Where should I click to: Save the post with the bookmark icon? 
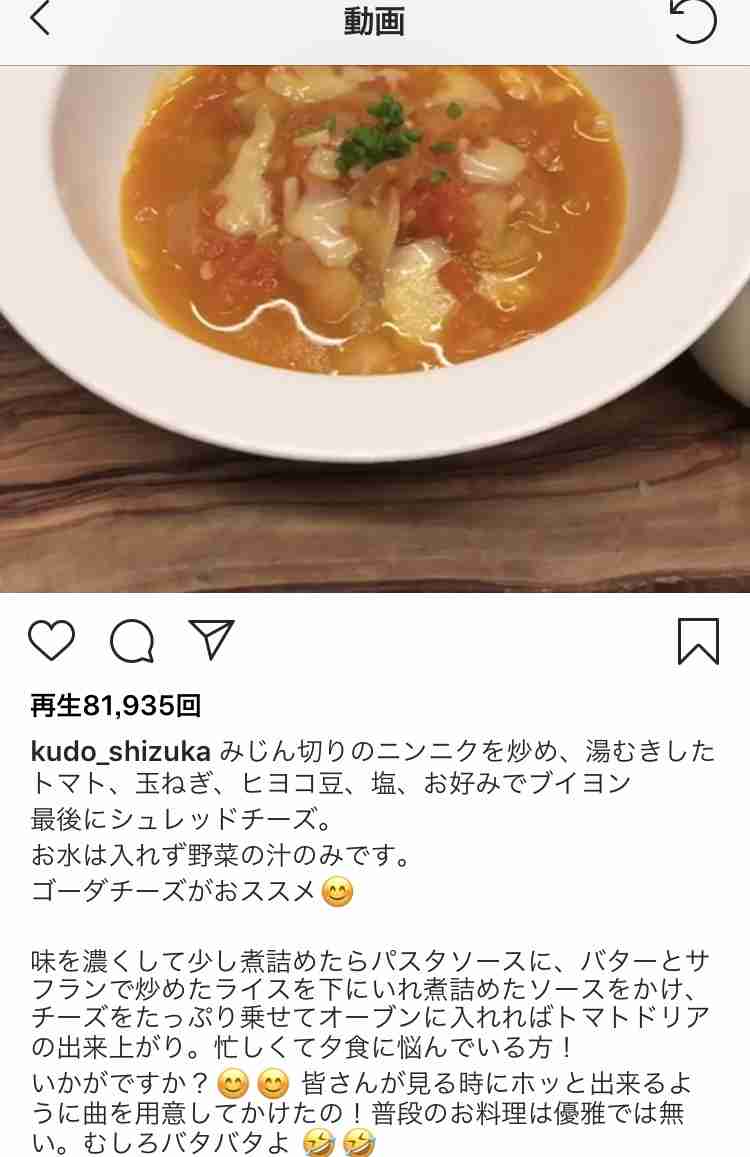(x=698, y=641)
